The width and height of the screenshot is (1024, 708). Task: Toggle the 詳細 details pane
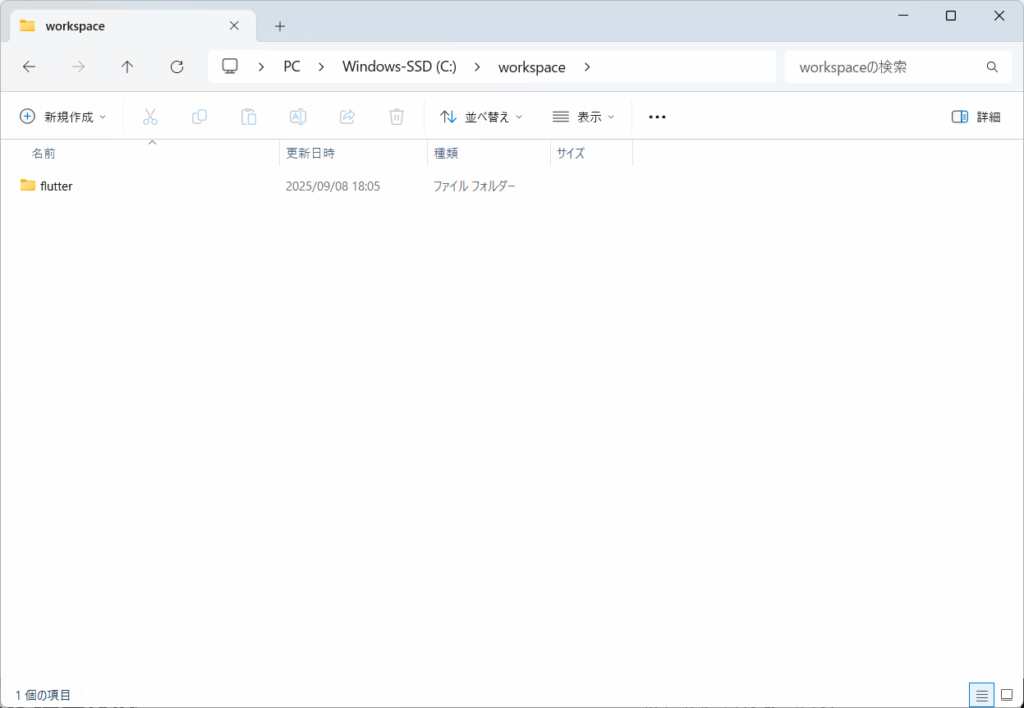tap(975, 117)
